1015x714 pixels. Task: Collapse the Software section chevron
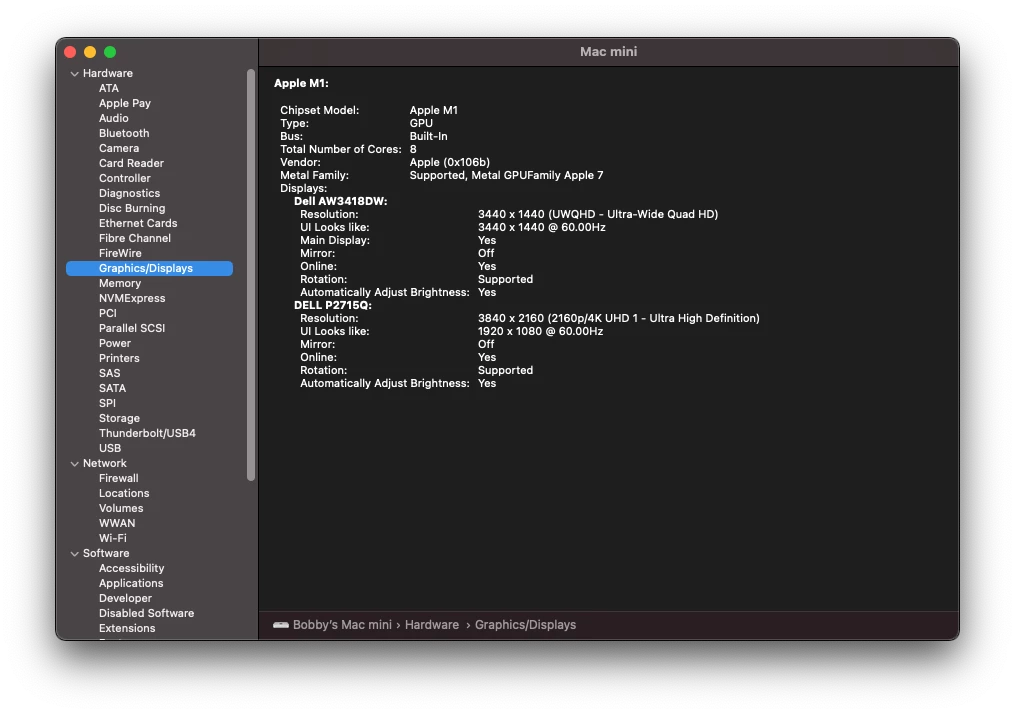[x=74, y=553]
